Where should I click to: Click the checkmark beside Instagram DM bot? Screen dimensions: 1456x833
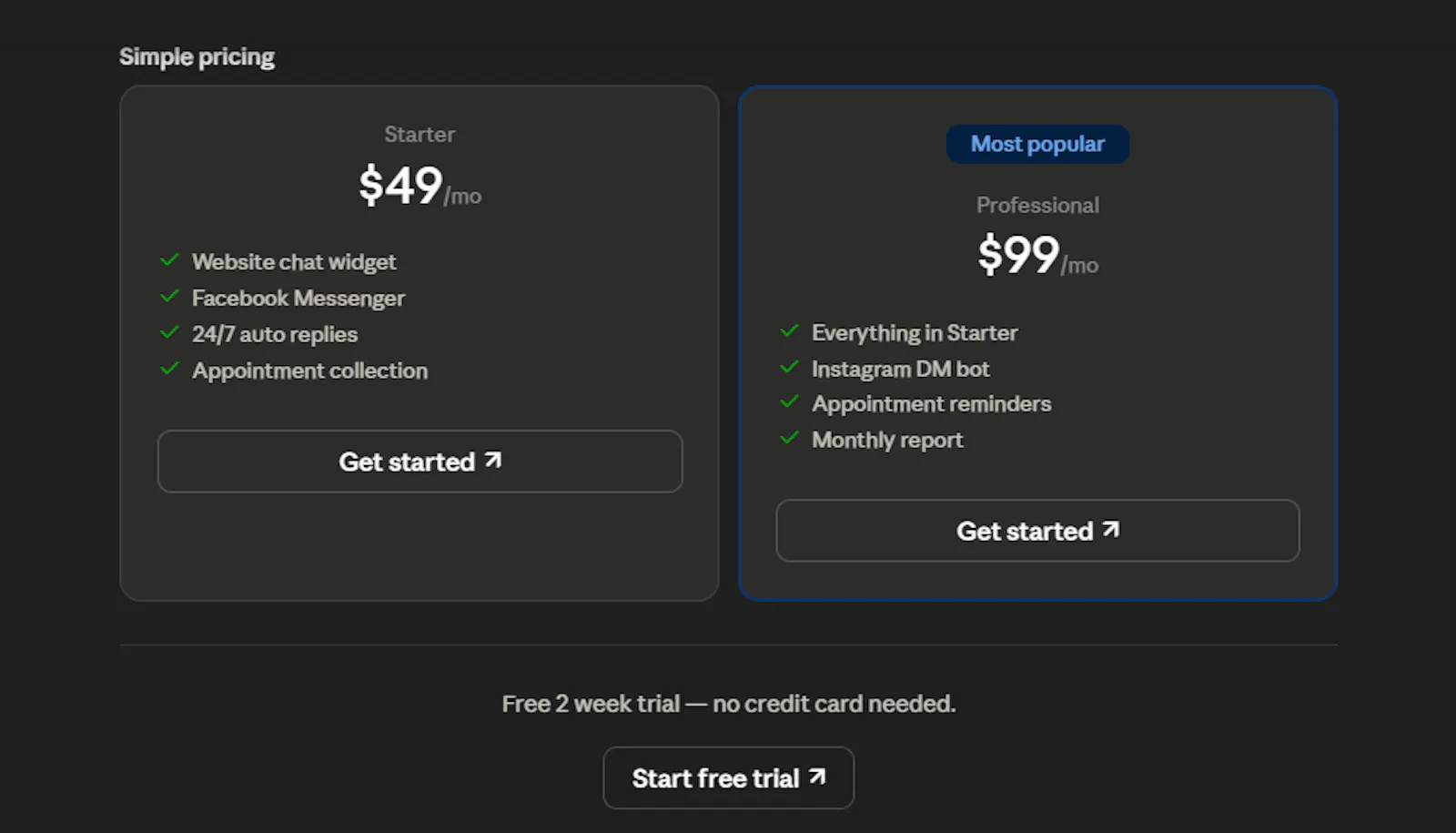[789, 368]
